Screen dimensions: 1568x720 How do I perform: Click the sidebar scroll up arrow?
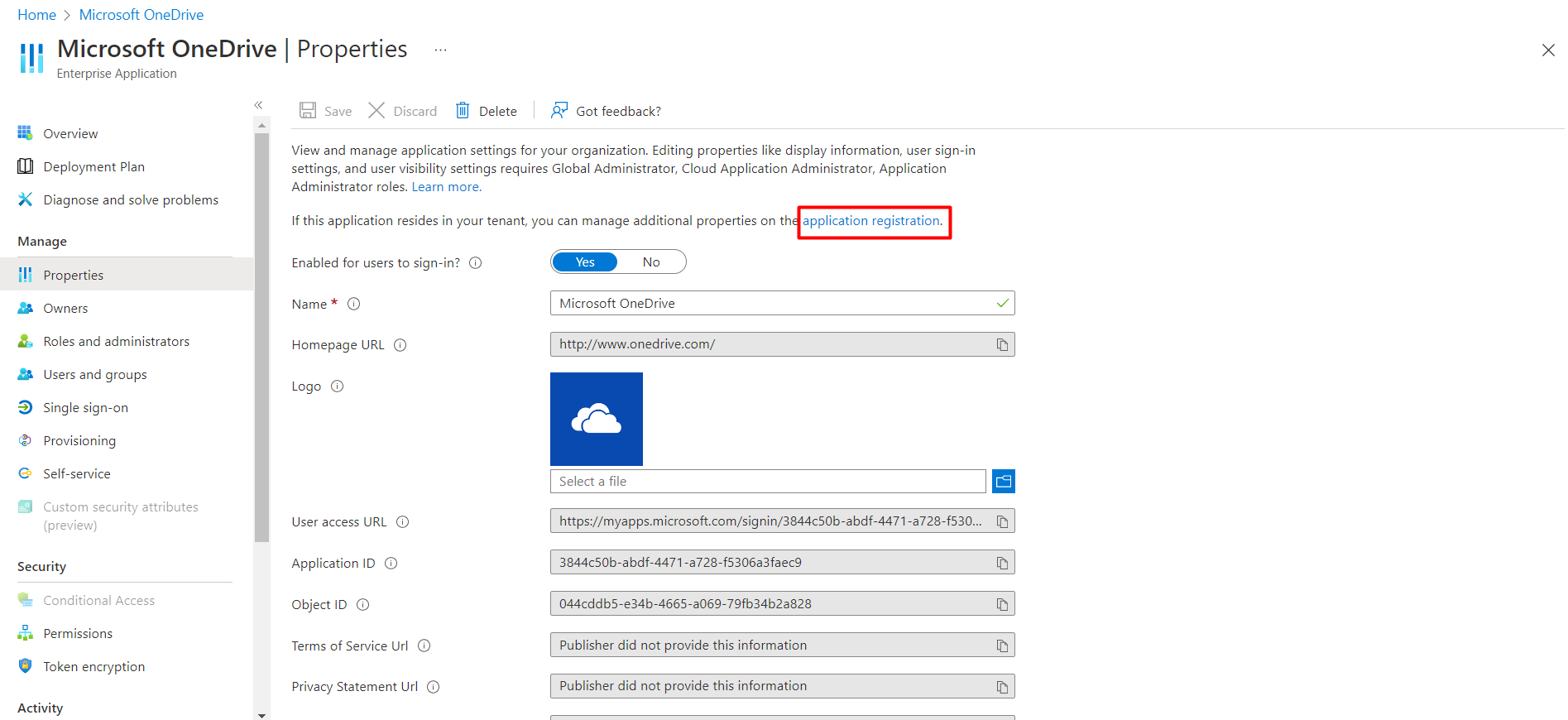pyautogui.click(x=262, y=126)
